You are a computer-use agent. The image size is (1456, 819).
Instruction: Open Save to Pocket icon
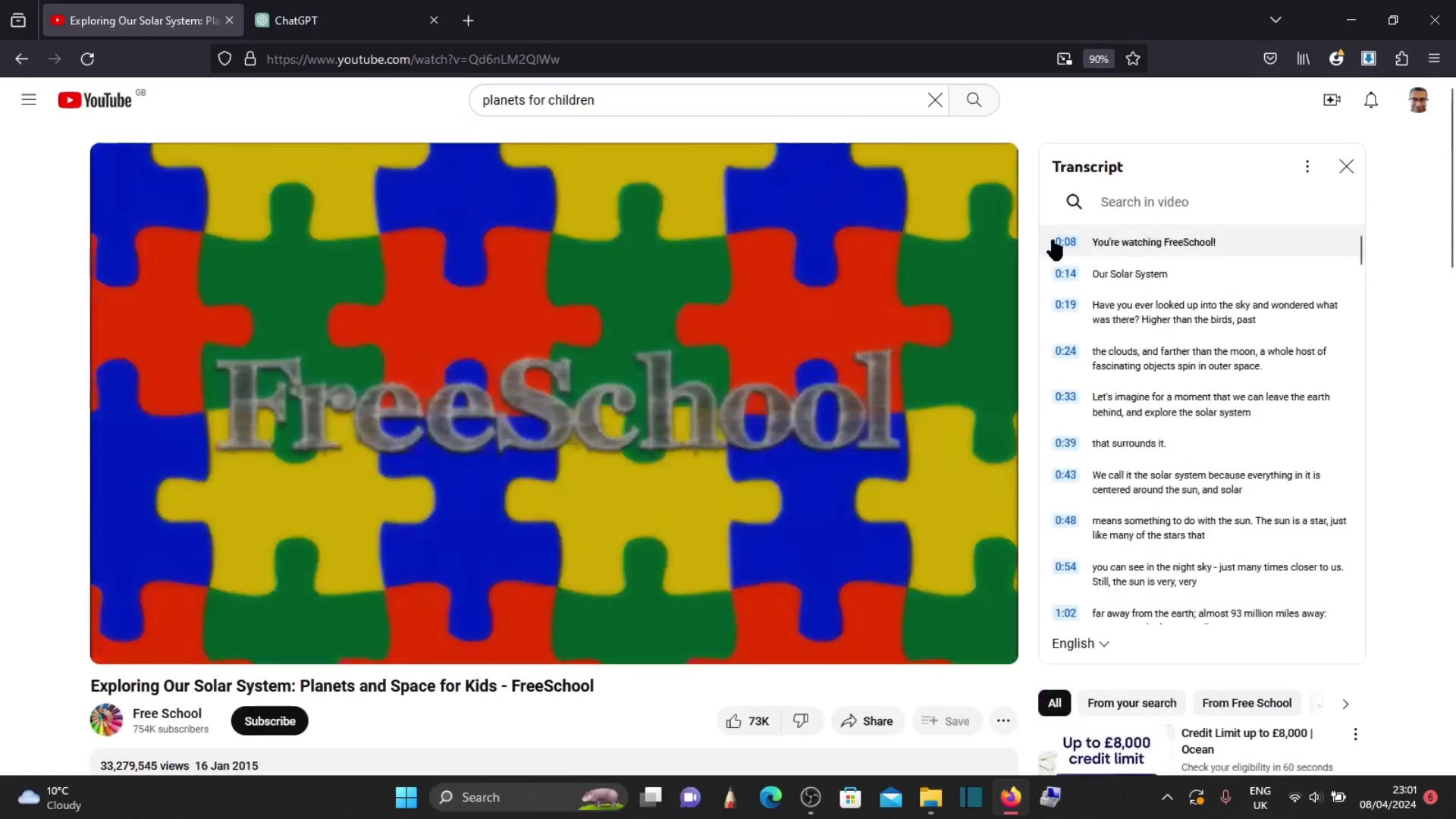(1270, 59)
